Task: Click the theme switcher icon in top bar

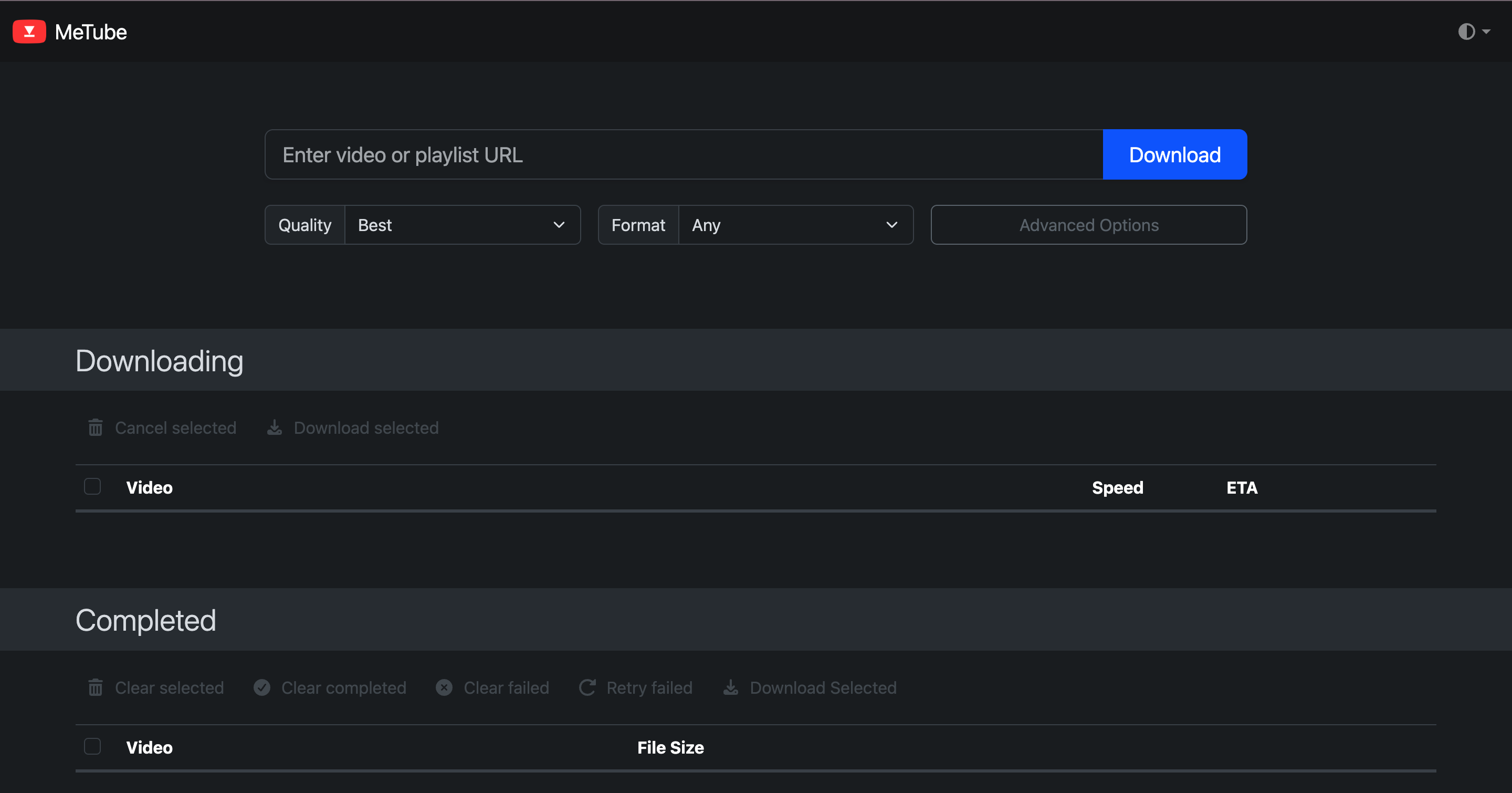Action: click(x=1466, y=32)
